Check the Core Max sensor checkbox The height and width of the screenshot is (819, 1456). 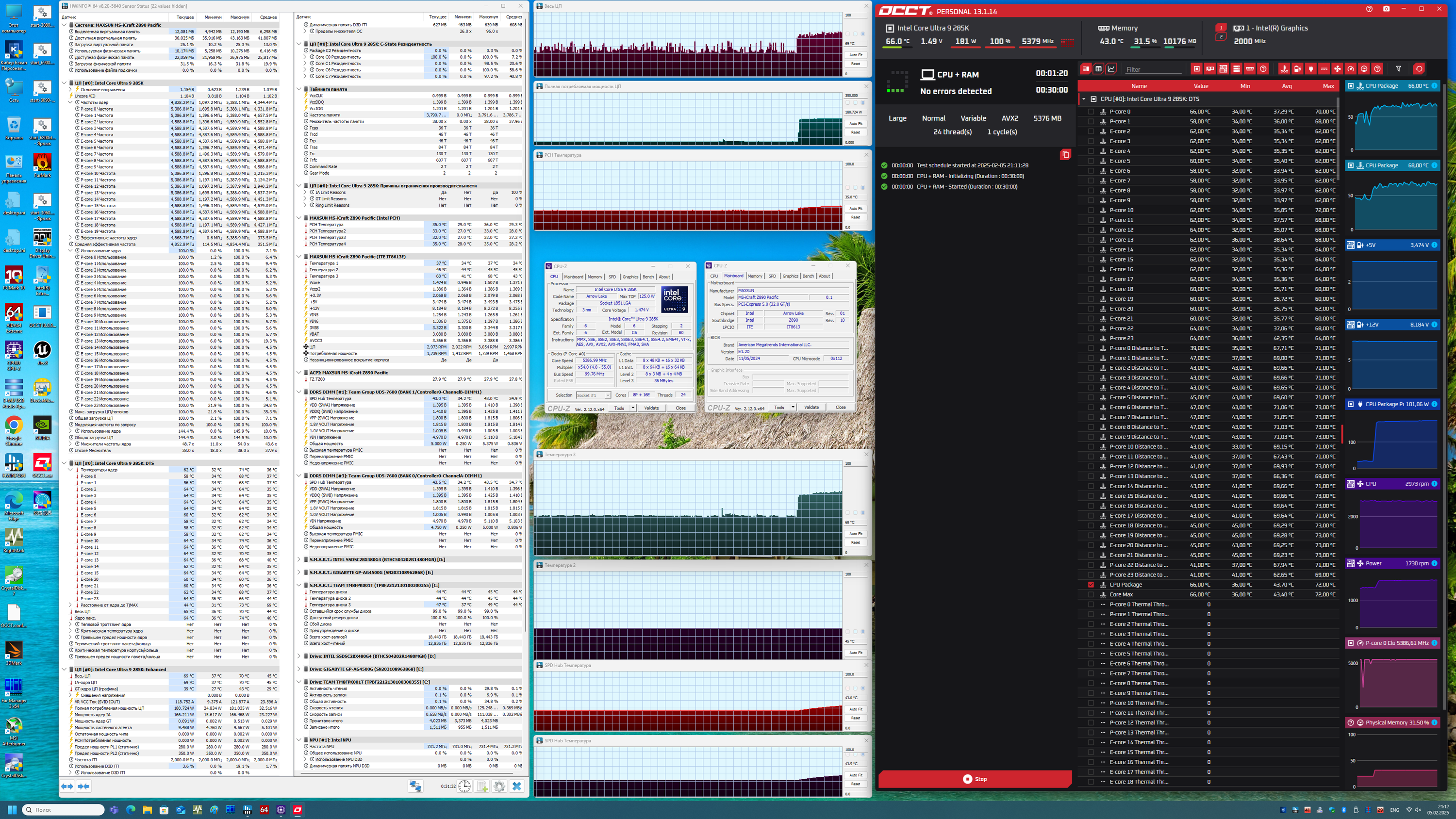1091,595
